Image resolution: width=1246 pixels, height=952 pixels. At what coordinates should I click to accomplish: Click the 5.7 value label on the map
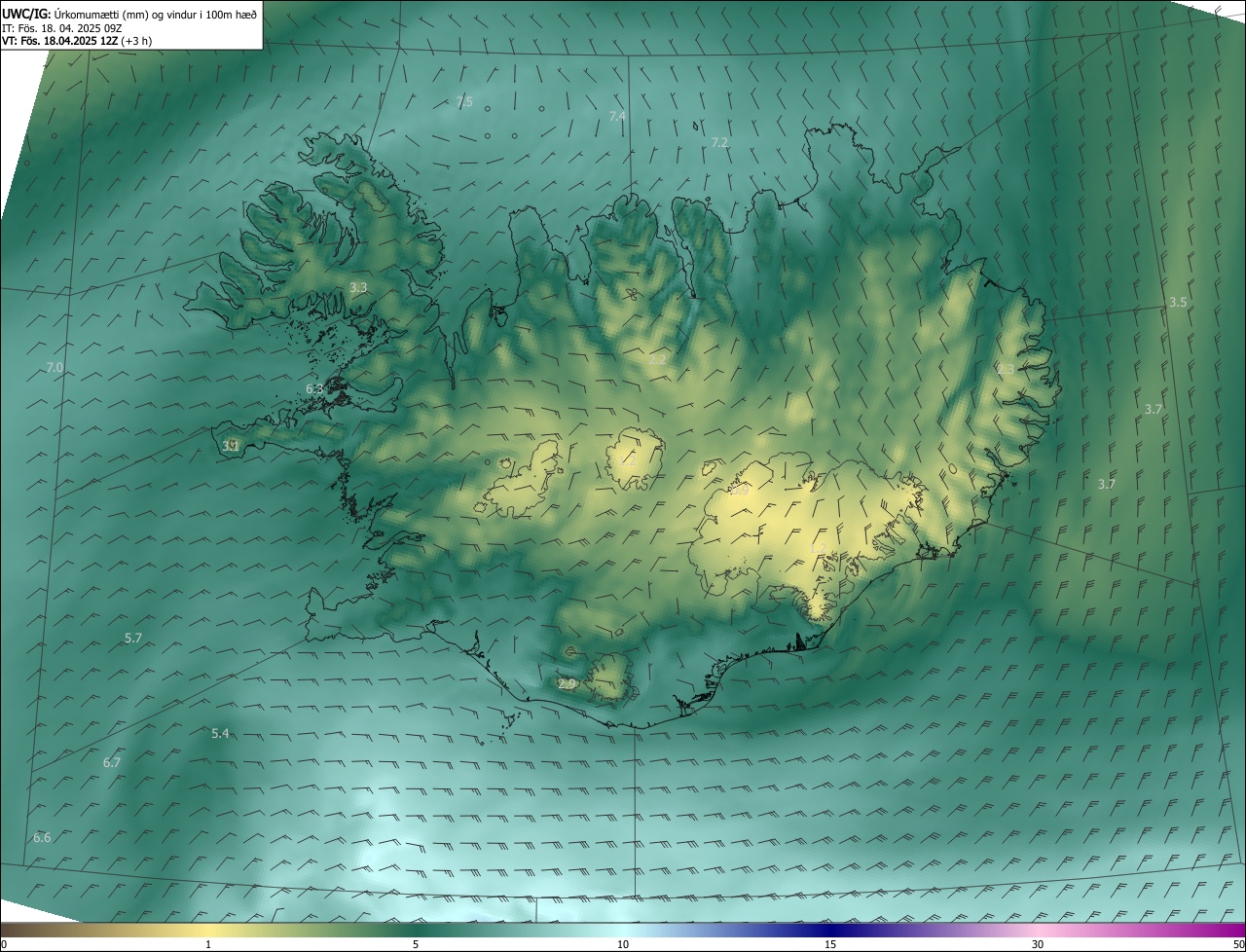coord(133,638)
